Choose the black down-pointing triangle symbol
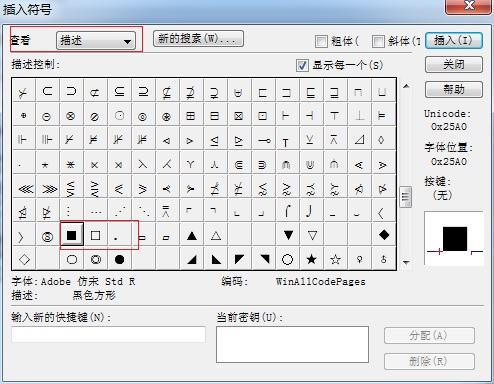Image resolution: width=494 pixels, height=384 pixels. (288, 235)
